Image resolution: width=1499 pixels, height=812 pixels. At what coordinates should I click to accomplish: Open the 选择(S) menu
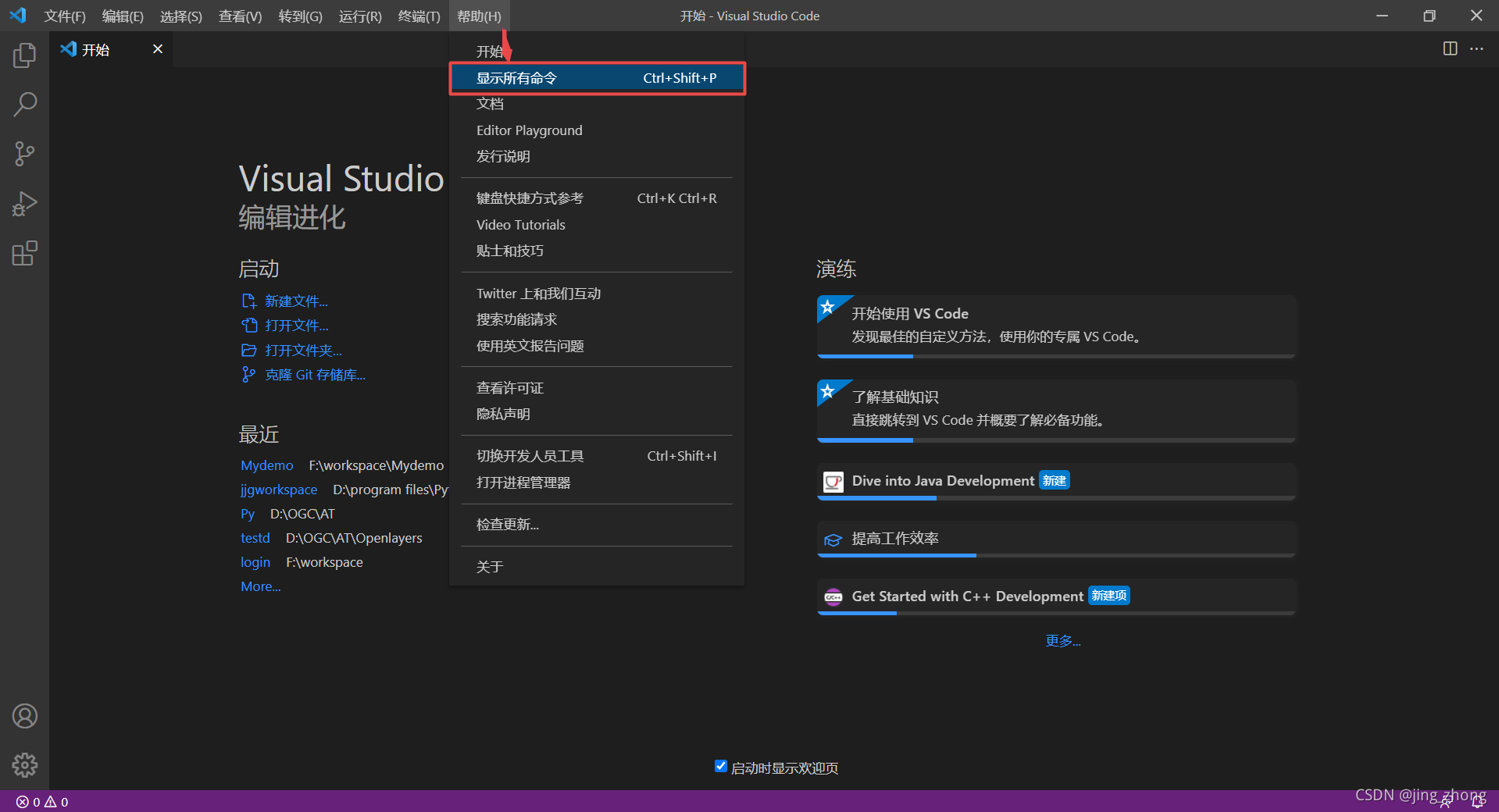tap(180, 16)
